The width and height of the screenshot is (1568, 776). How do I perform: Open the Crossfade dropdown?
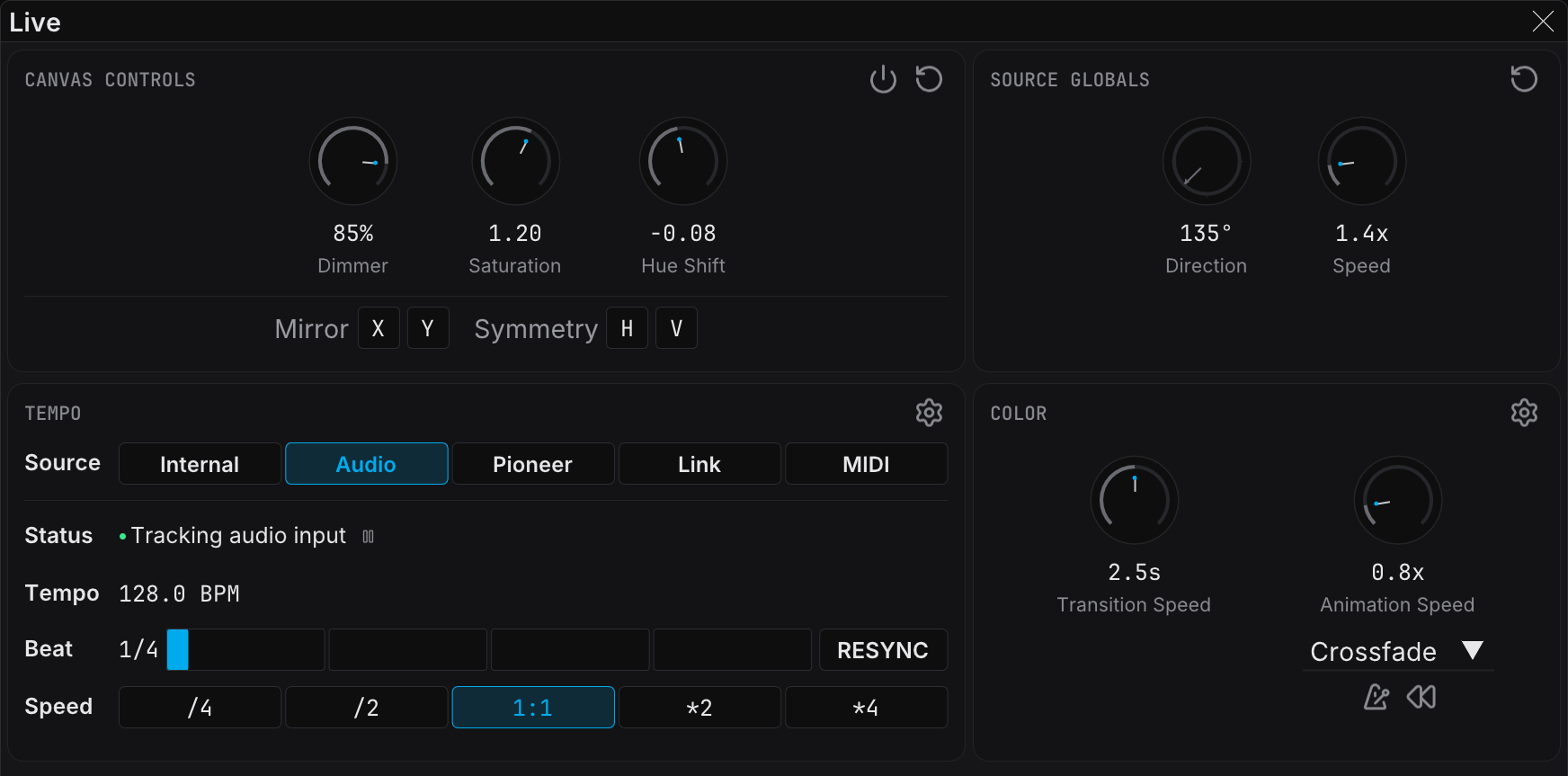click(1398, 651)
